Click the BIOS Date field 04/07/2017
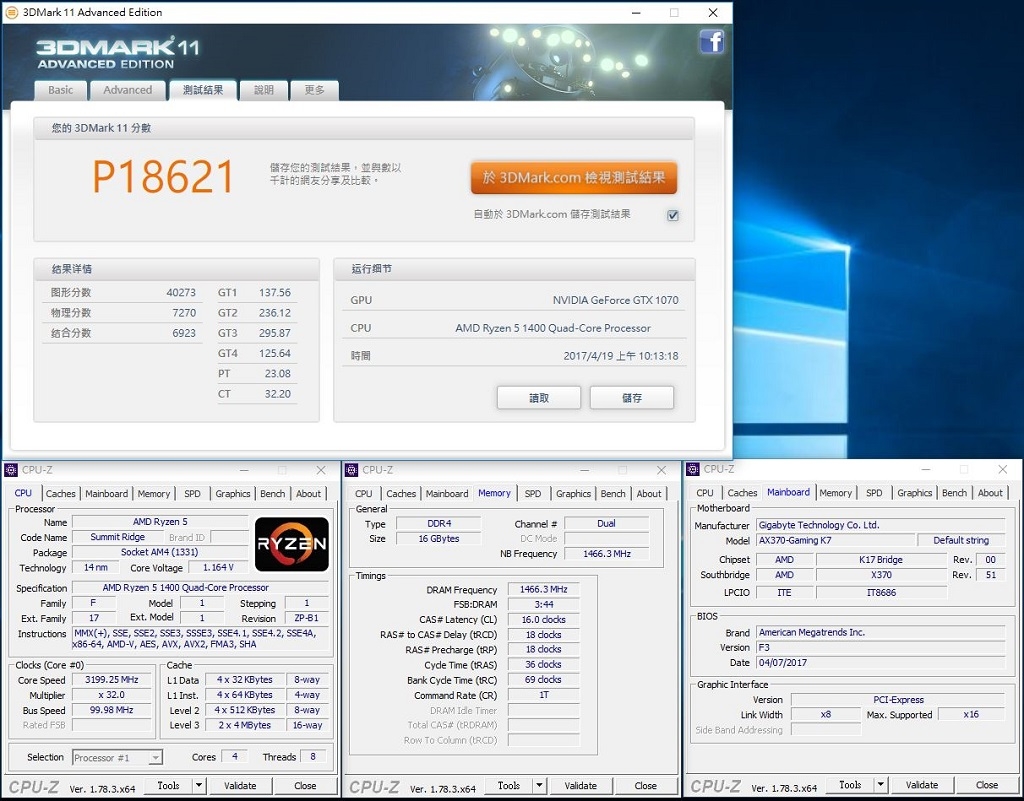The height and width of the screenshot is (801, 1024). [880, 663]
